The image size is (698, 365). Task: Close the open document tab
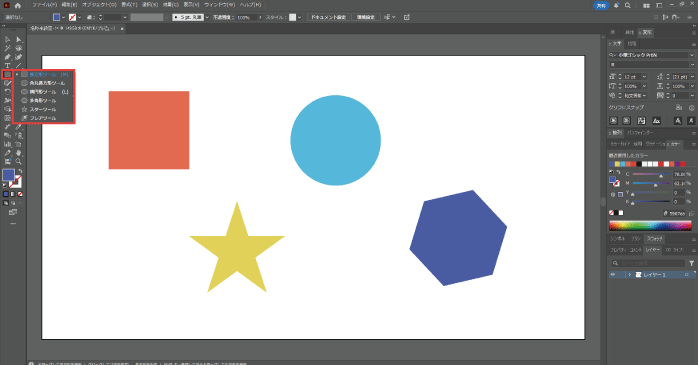(x=122, y=28)
